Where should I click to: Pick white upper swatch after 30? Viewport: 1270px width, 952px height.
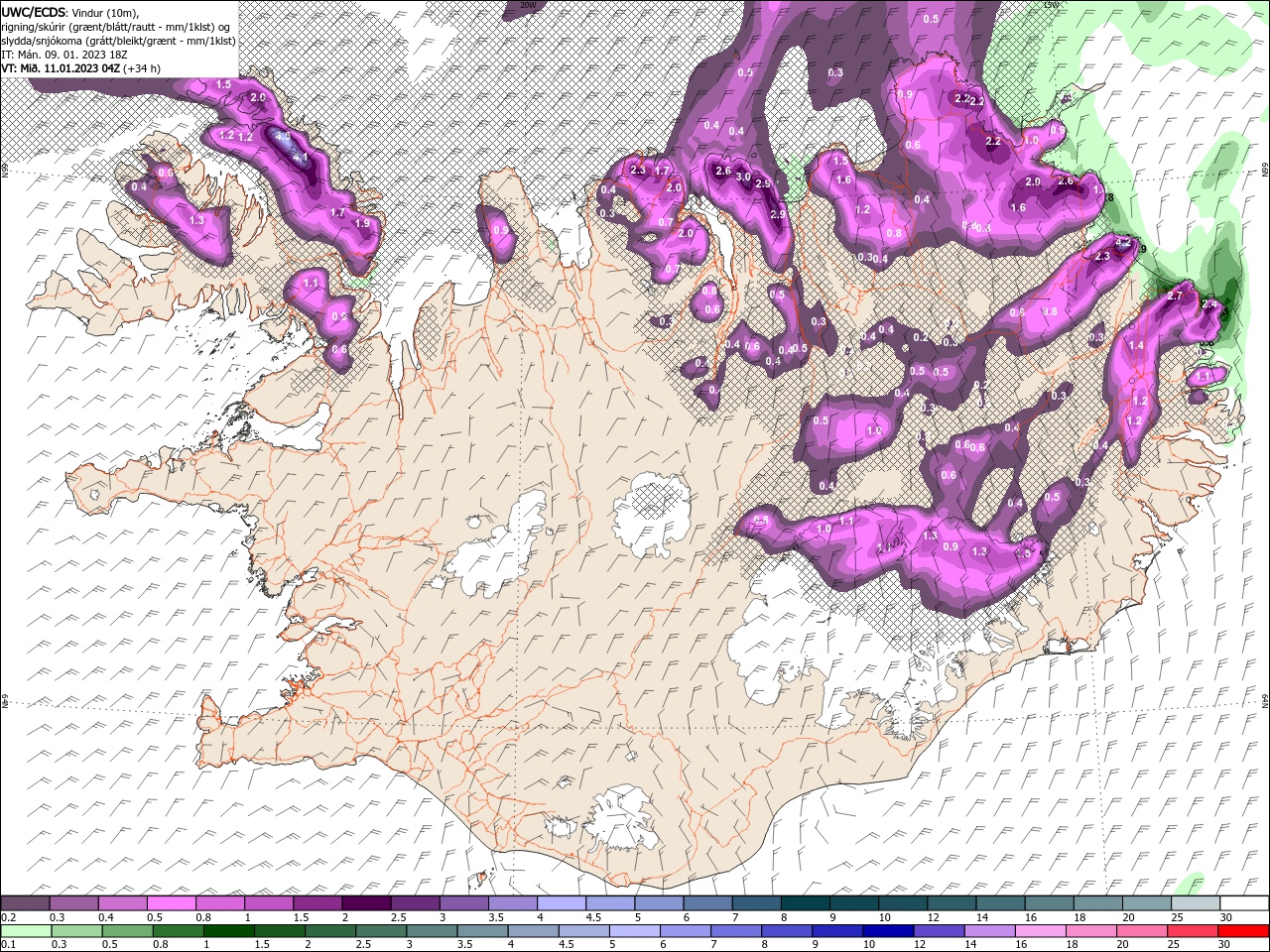pos(1245,903)
